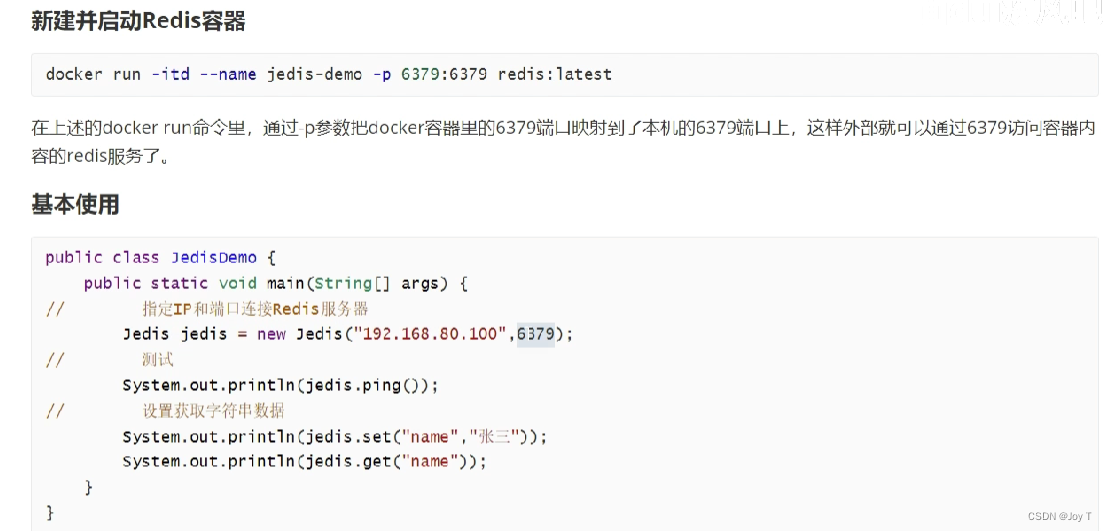Viewport: 1107px width, 531px height.
Task: Click the jedis.get("name") println line
Action: (304, 462)
